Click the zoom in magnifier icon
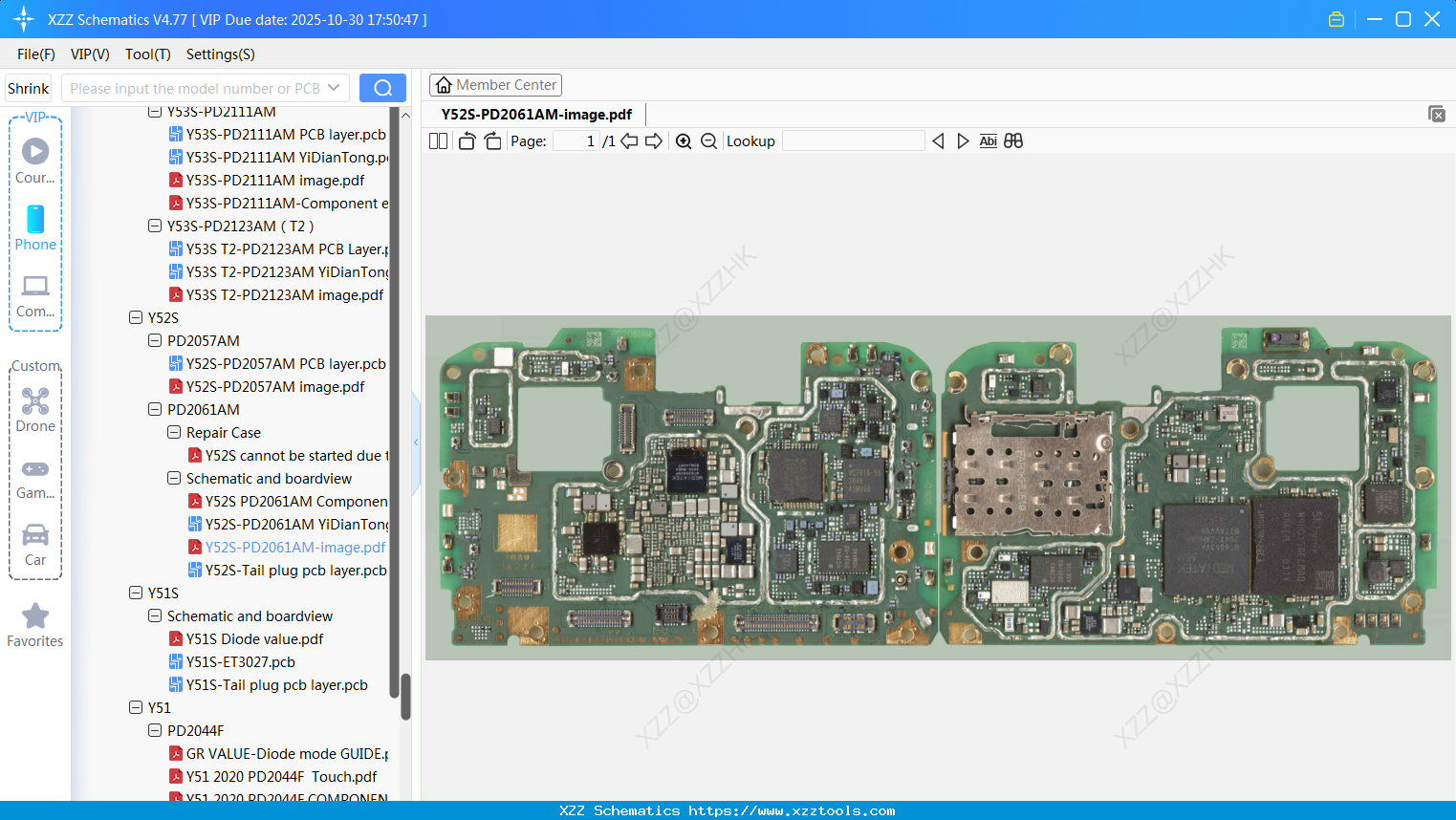The image size is (1456, 820). point(684,141)
